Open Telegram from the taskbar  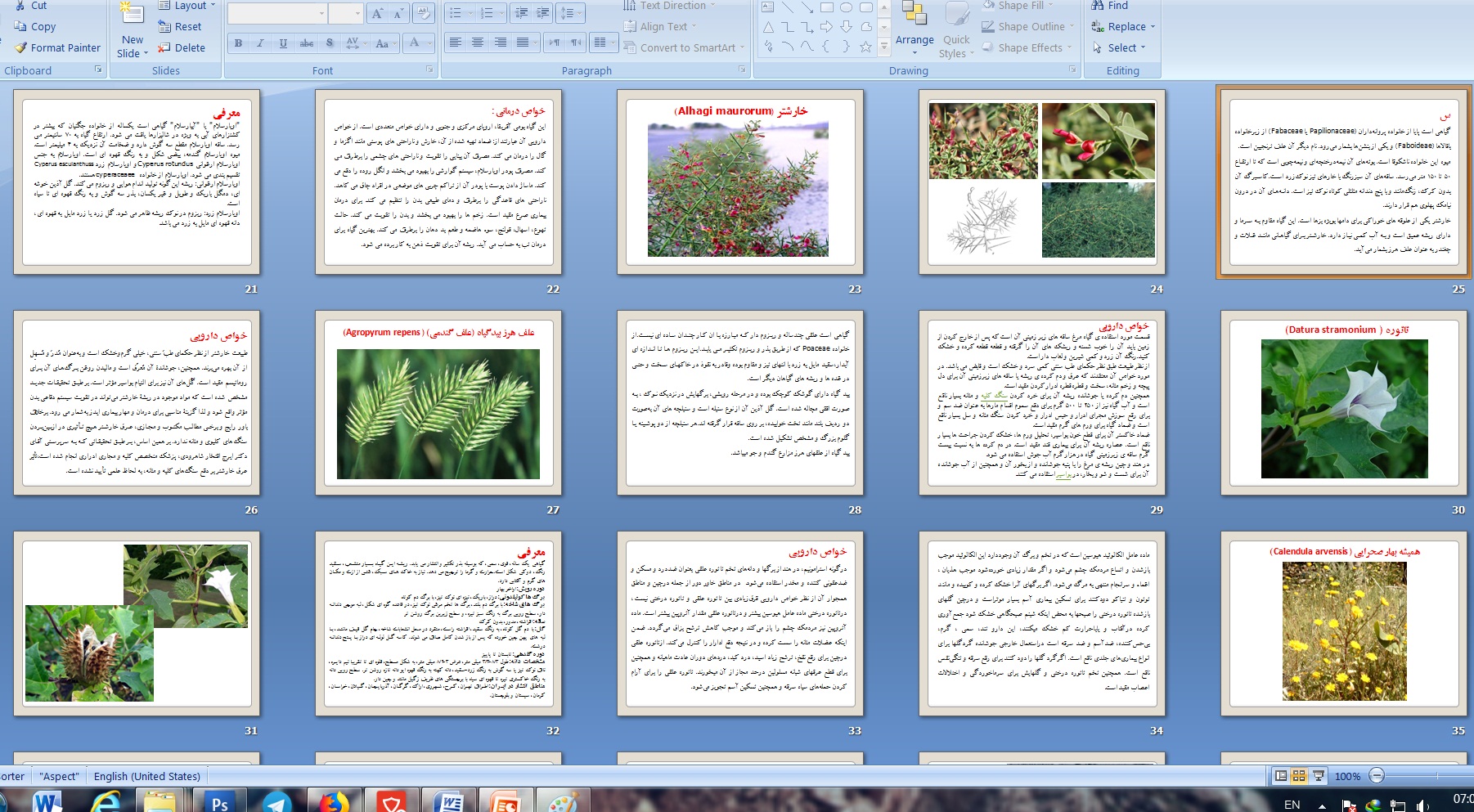point(277,802)
